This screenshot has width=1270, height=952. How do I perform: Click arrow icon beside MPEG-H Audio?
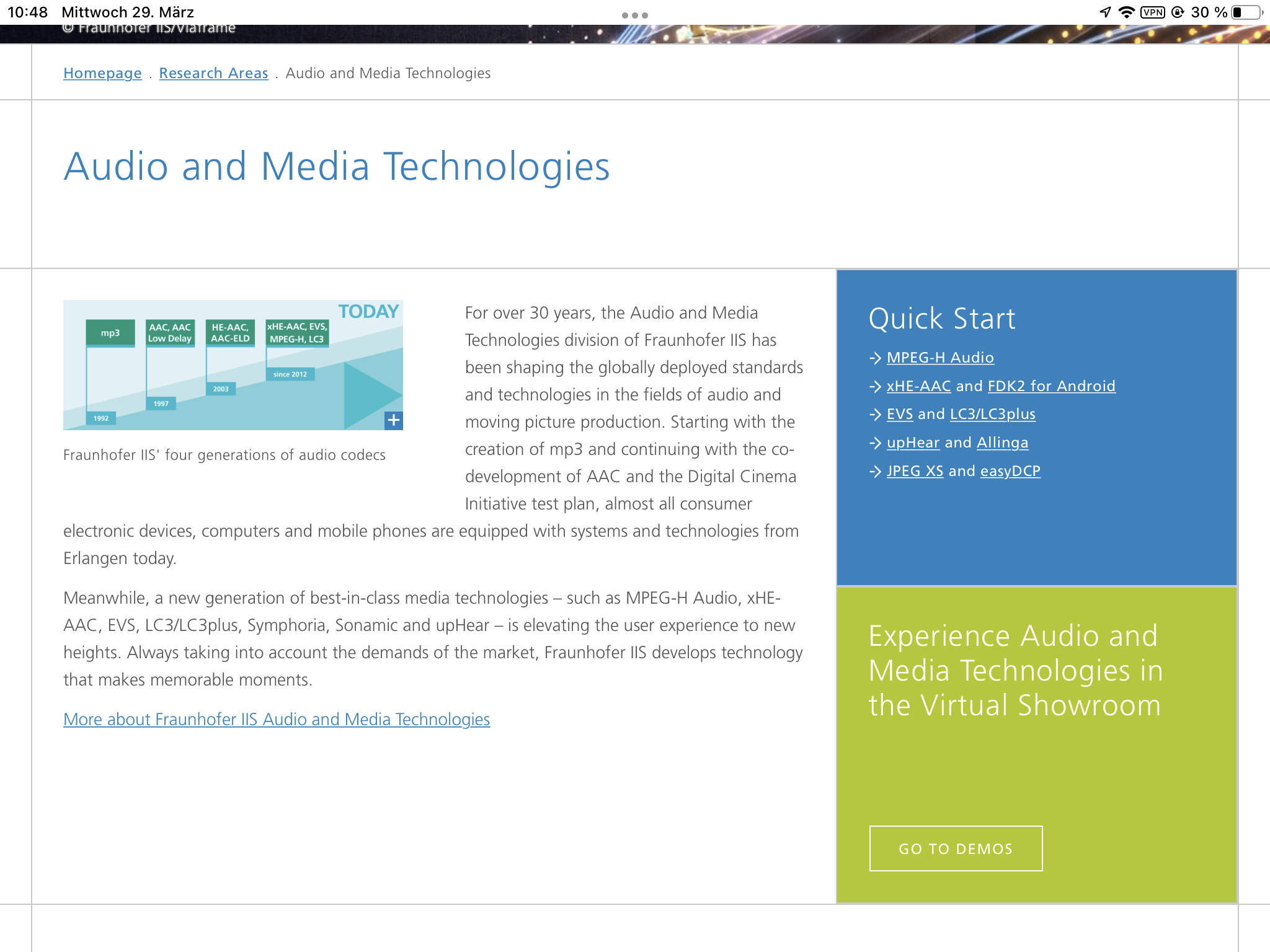pyautogui.click(x=876, y=358)
